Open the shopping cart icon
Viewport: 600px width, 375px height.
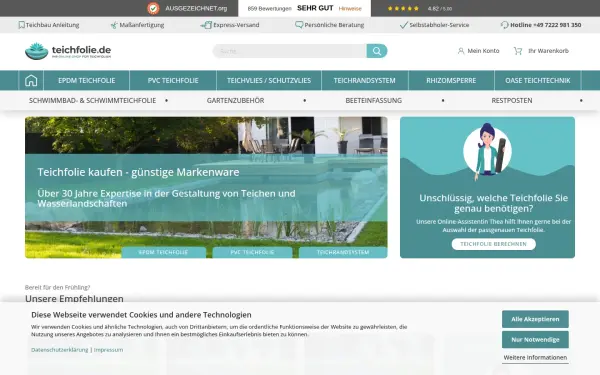tap(518, 51)
